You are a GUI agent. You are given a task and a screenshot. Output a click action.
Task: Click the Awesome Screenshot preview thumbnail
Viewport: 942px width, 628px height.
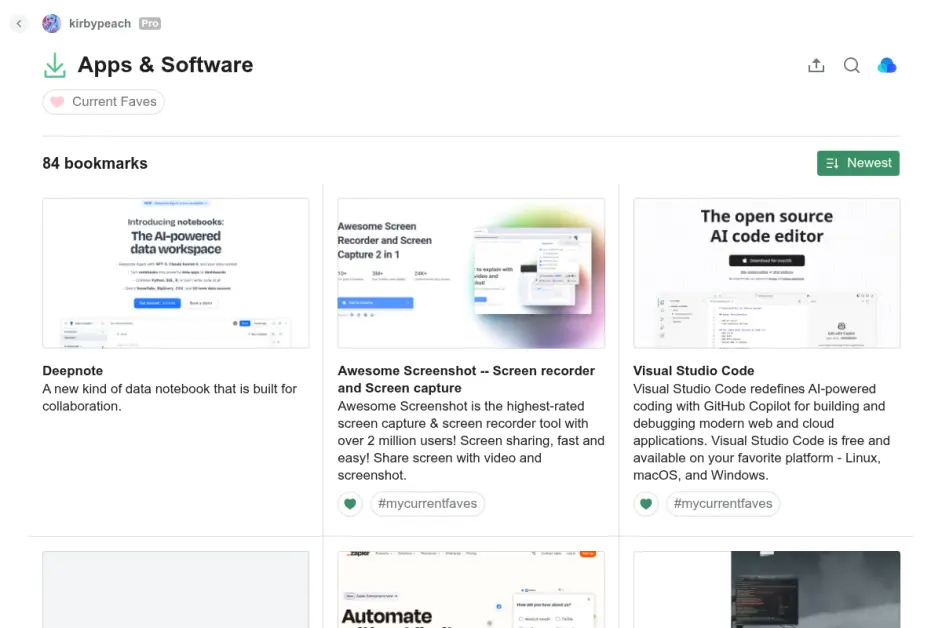471,273
